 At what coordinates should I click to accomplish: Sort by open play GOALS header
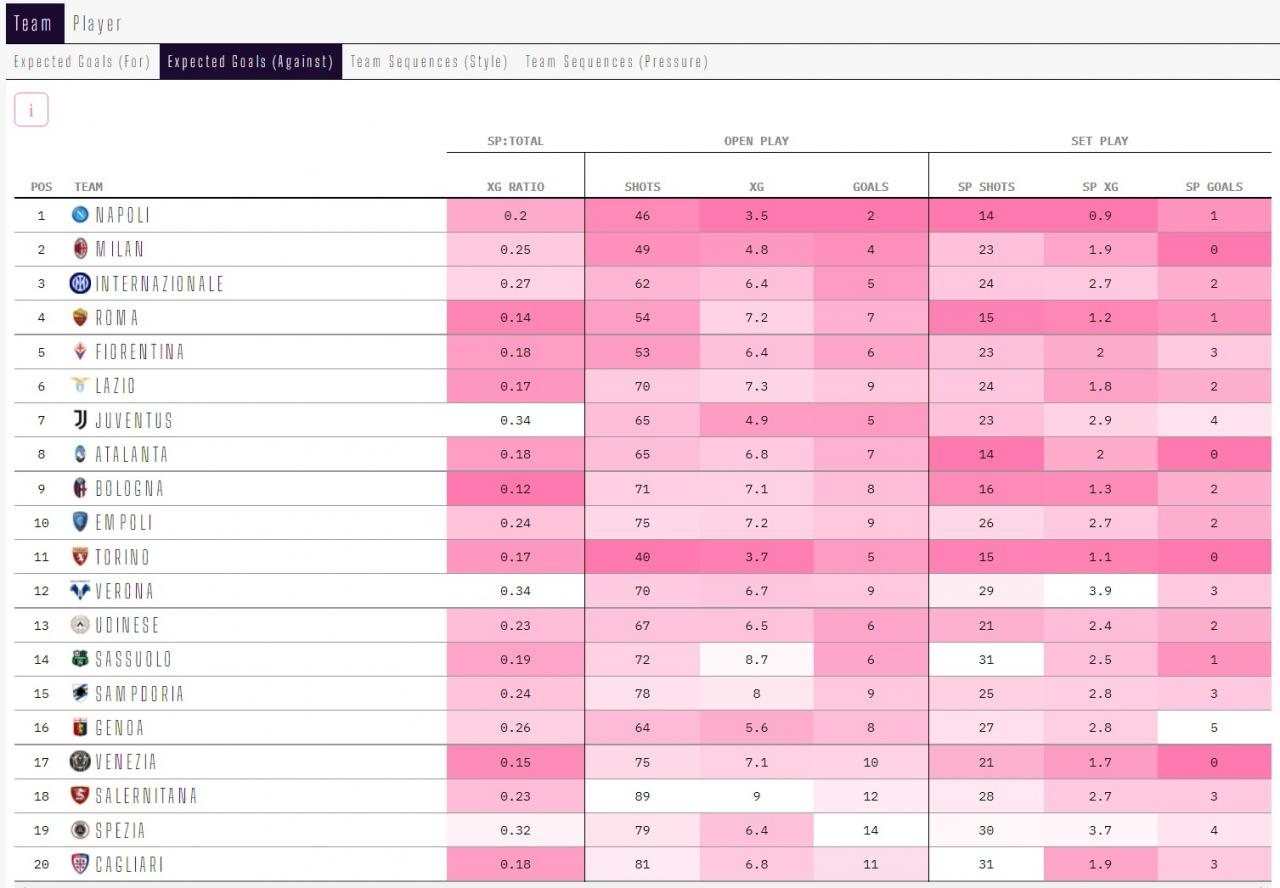tap(870, 187)
